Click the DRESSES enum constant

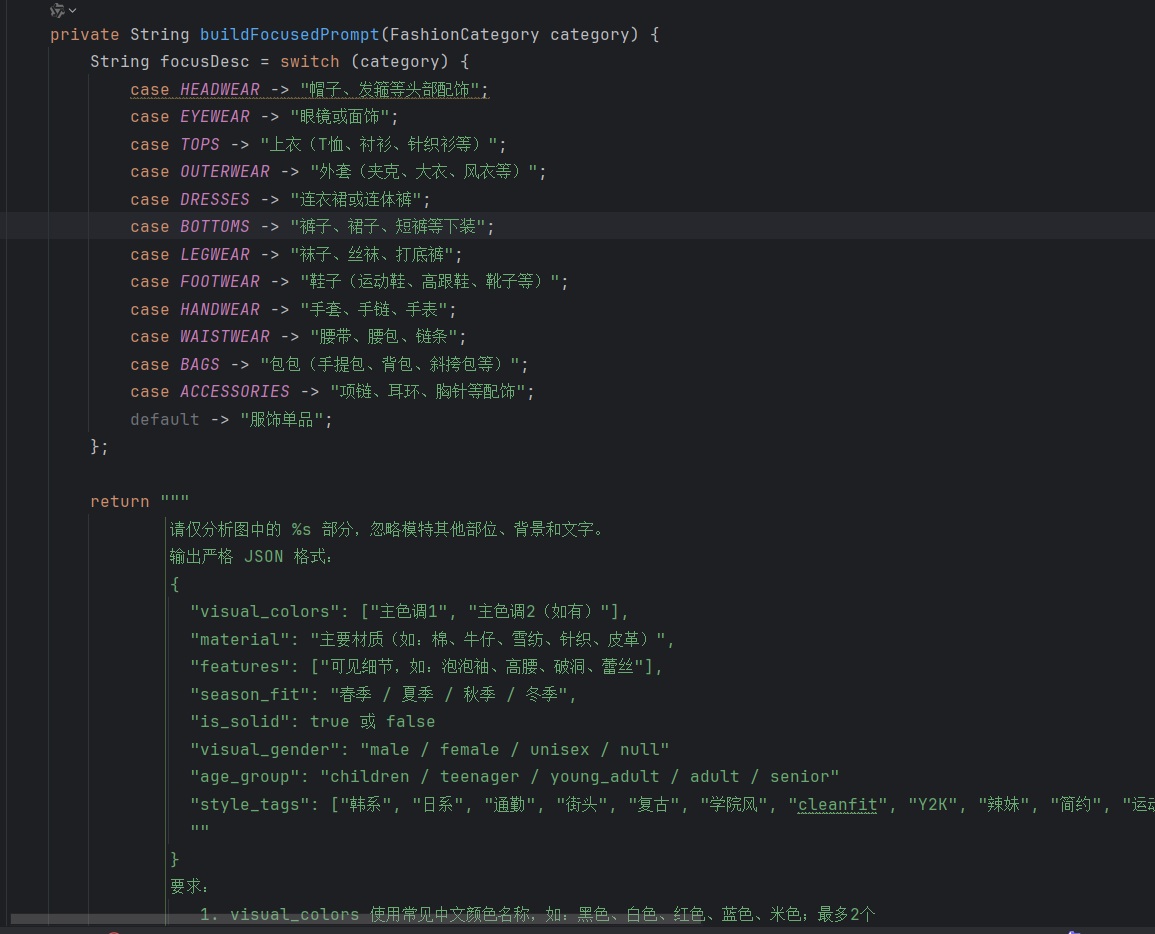pyautogui.click(x=215, y=200)
